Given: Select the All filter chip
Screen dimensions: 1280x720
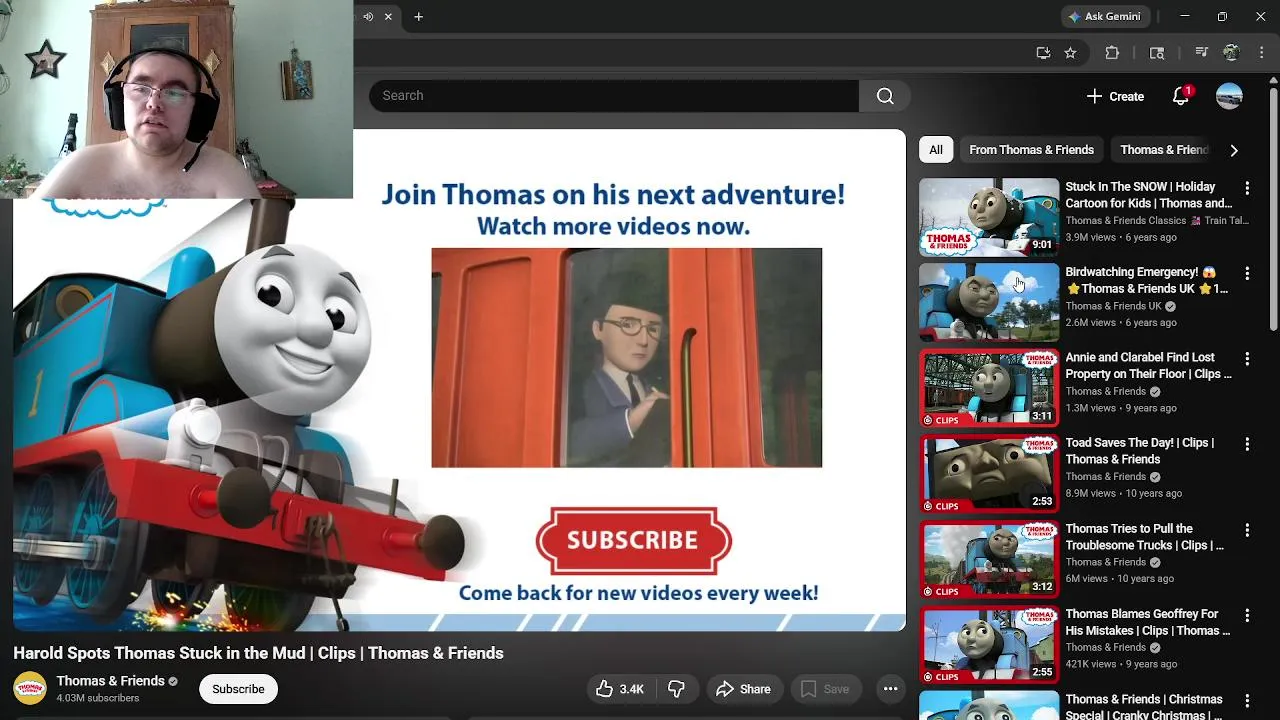Looking at the screenshot, I should (x=935, y=150).
